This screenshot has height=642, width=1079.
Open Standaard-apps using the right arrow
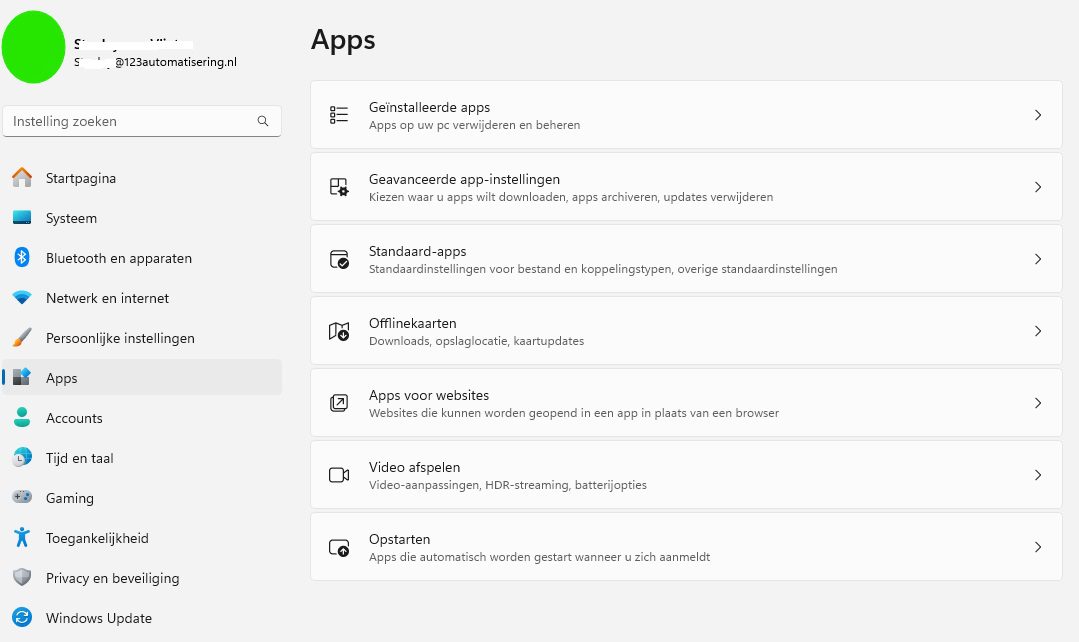click(1037, 258)
